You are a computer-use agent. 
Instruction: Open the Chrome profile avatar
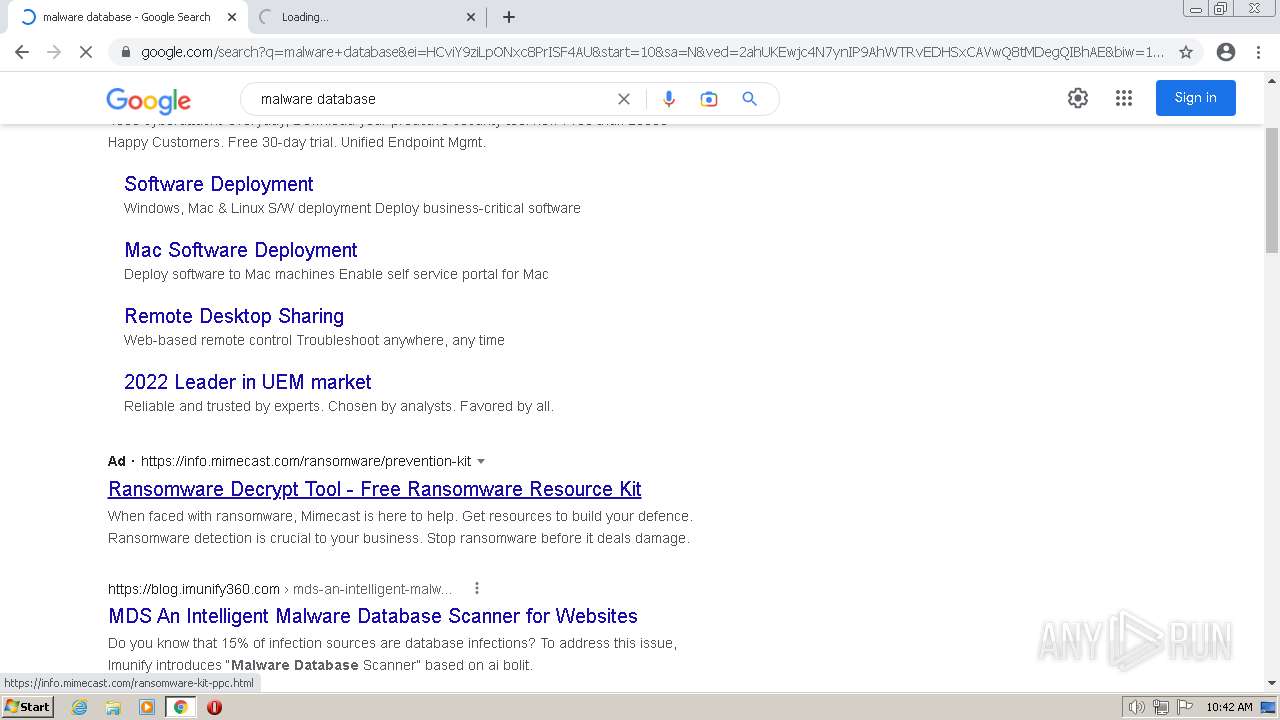[1226, 52]
